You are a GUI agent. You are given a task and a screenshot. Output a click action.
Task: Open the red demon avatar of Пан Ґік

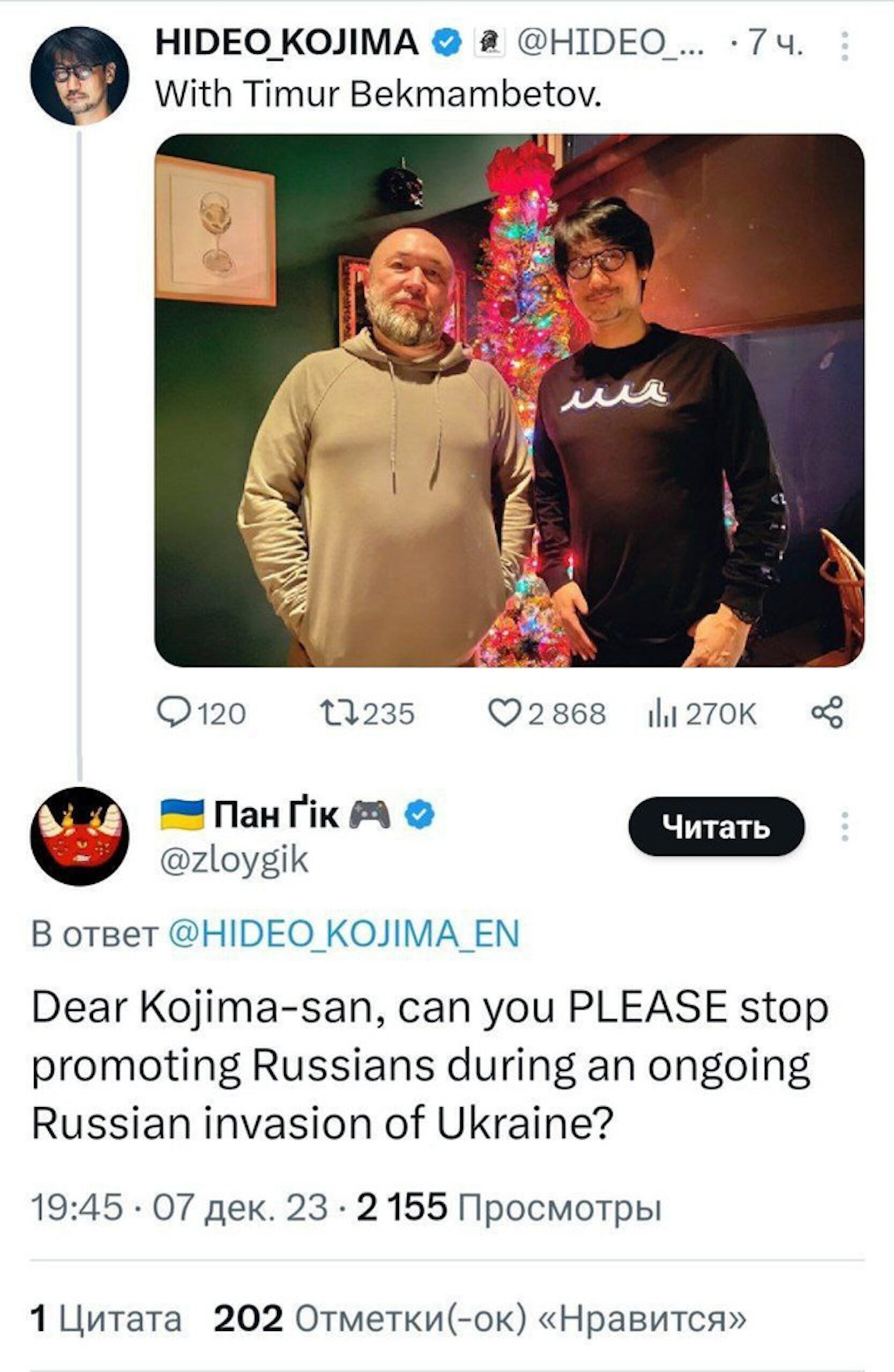coord(79,837)
